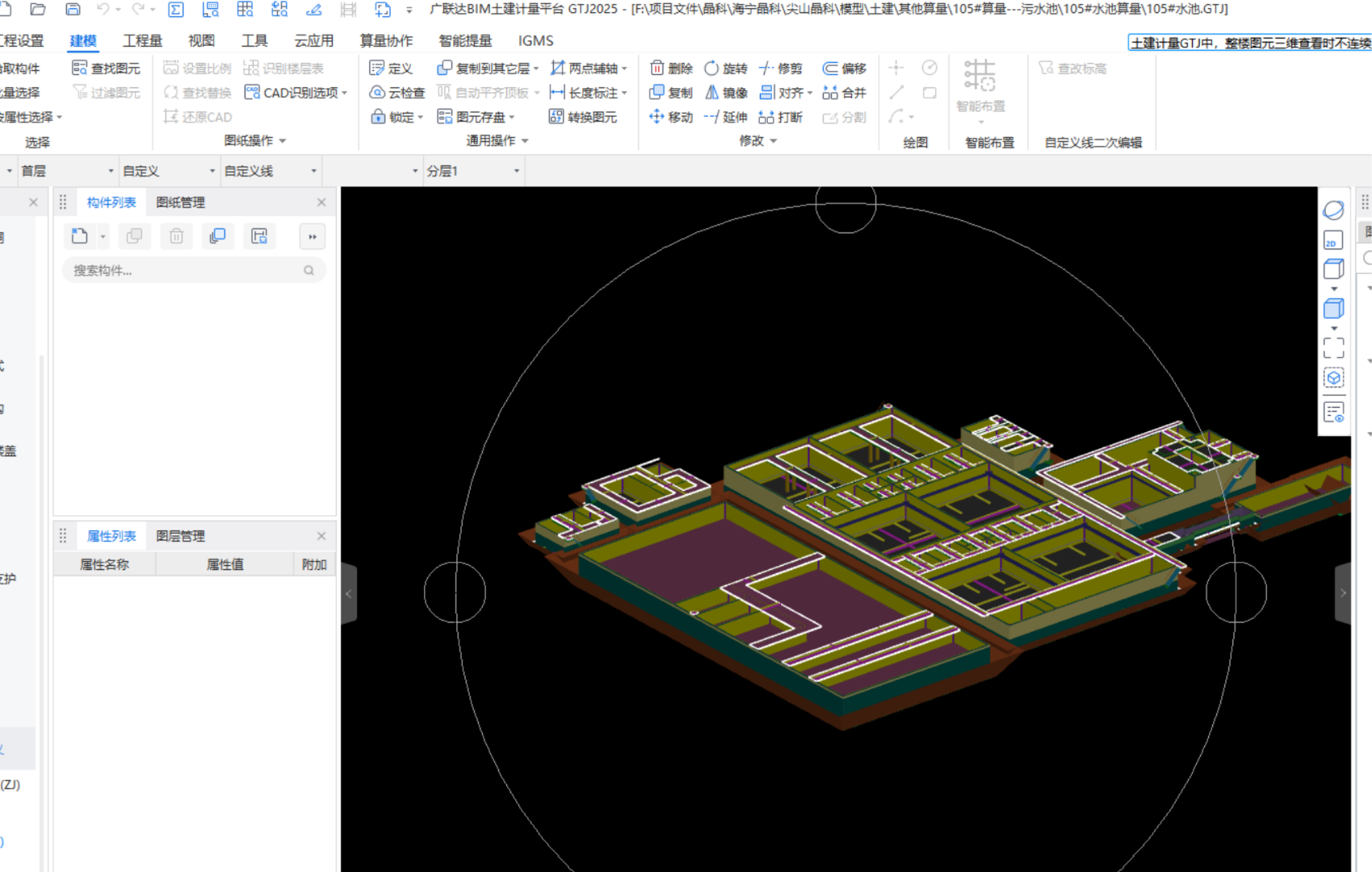Open 自定义 component type dropdown
1372x872 pixels.
169,171
